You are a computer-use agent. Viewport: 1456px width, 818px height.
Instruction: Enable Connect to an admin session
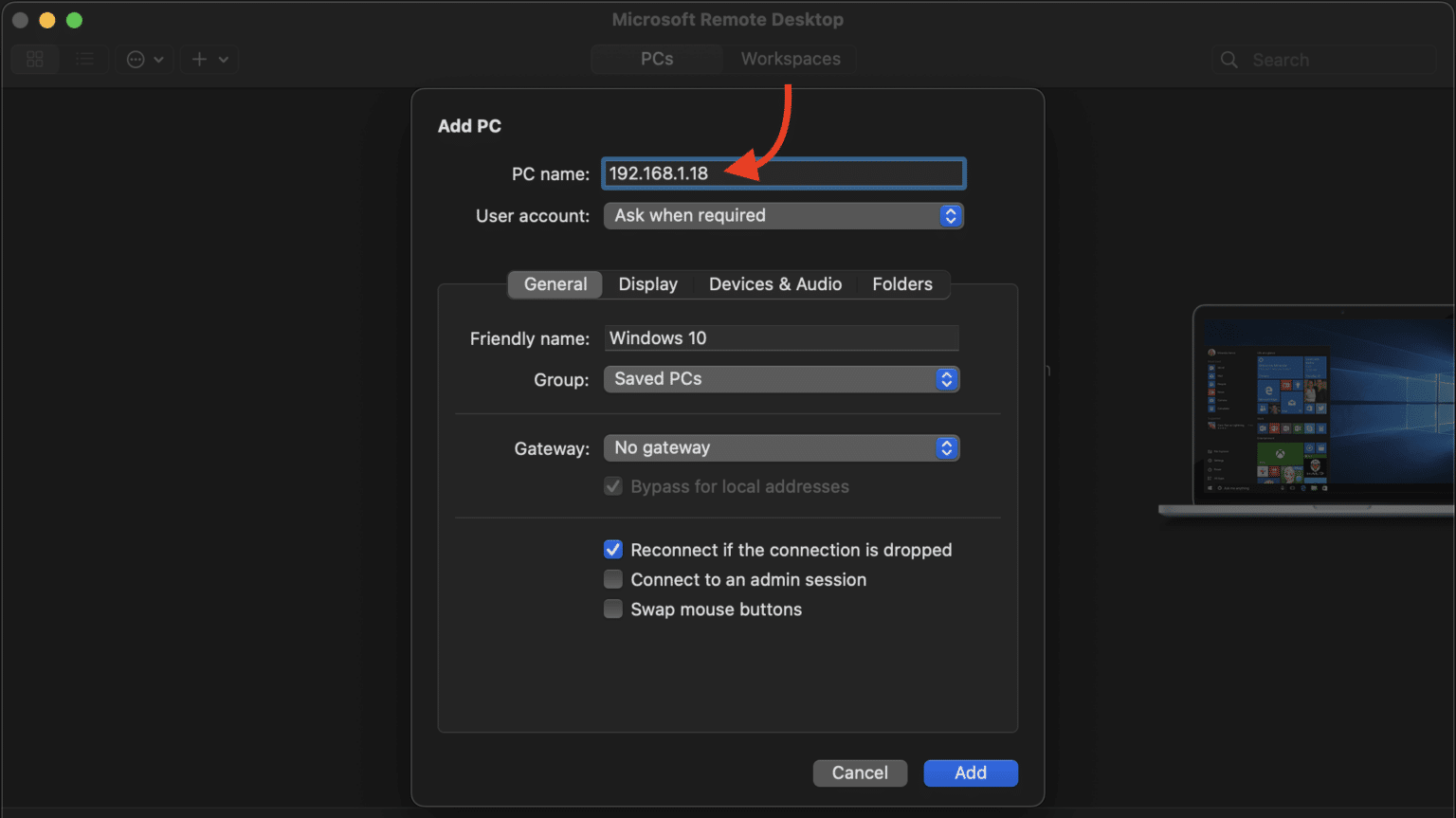pyautogui.click(x=613, y=579)
